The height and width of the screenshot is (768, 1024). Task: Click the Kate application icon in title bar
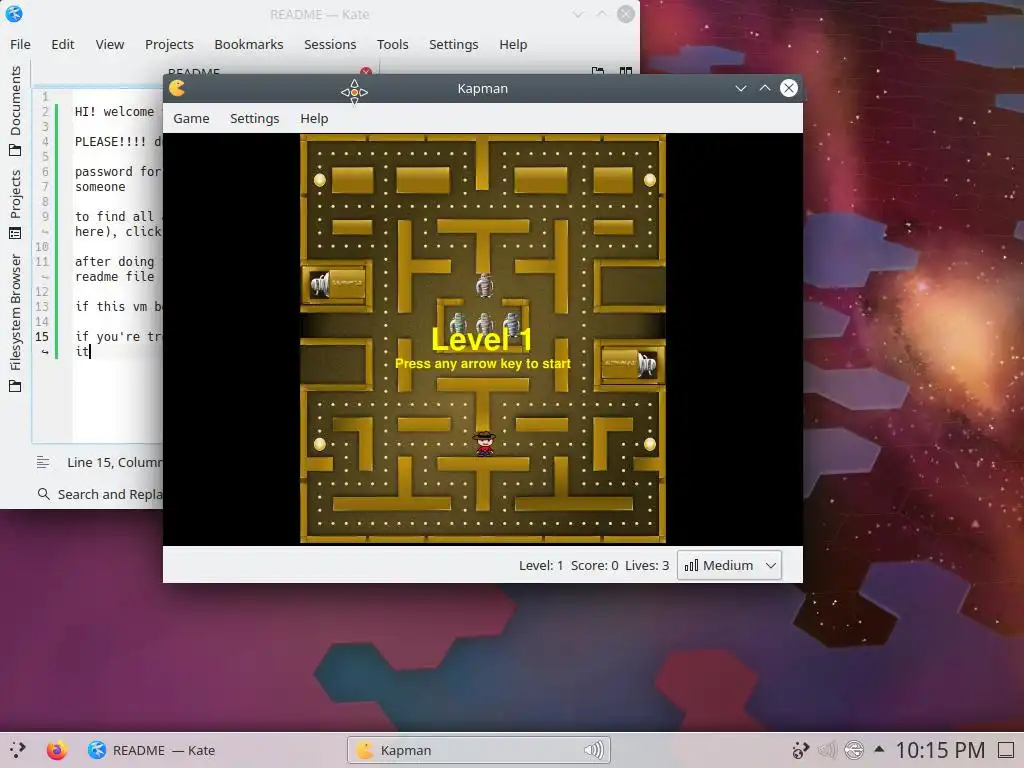[14, 14]
